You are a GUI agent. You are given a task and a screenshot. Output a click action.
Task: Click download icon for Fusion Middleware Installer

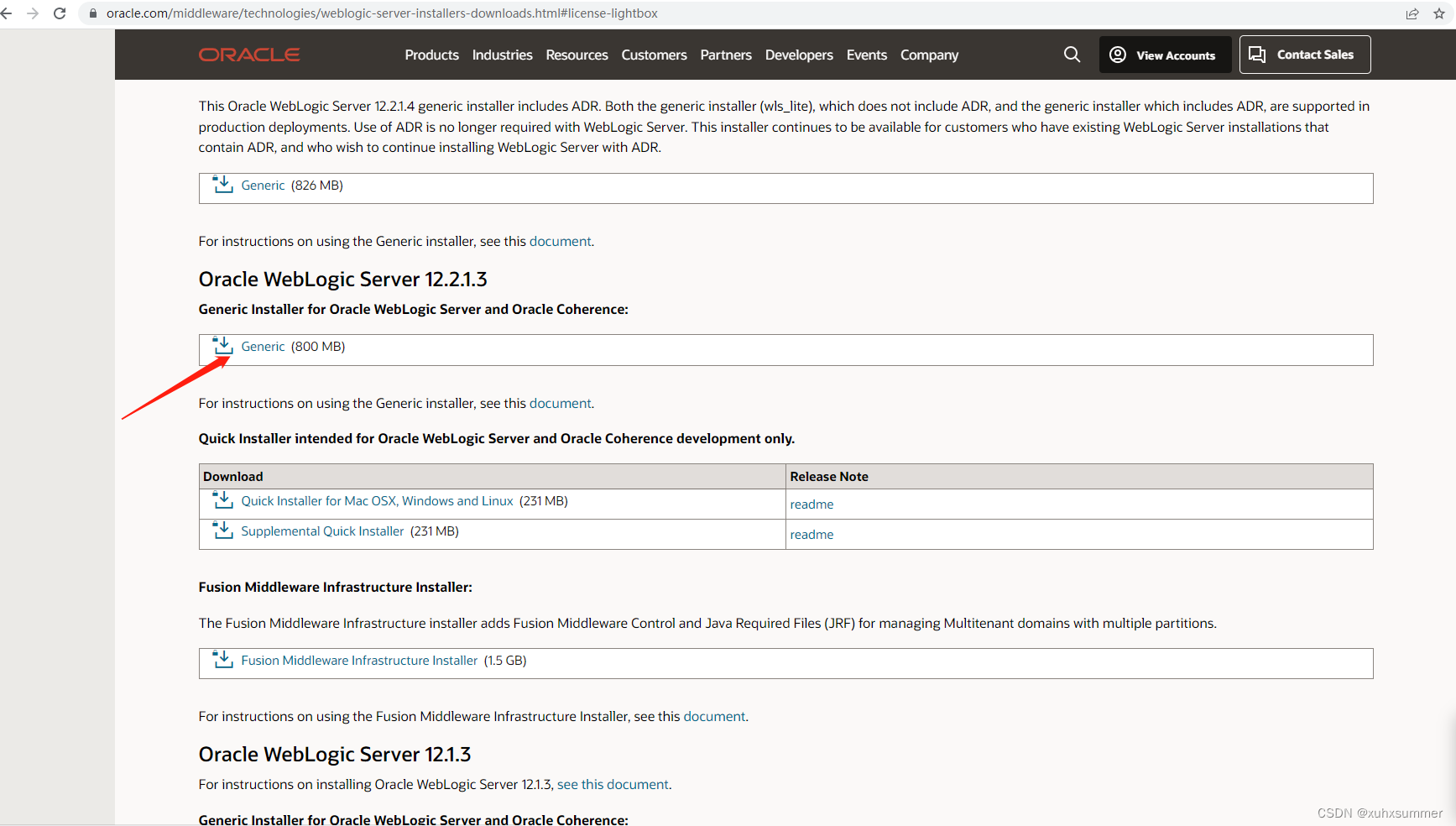point(222,659)
